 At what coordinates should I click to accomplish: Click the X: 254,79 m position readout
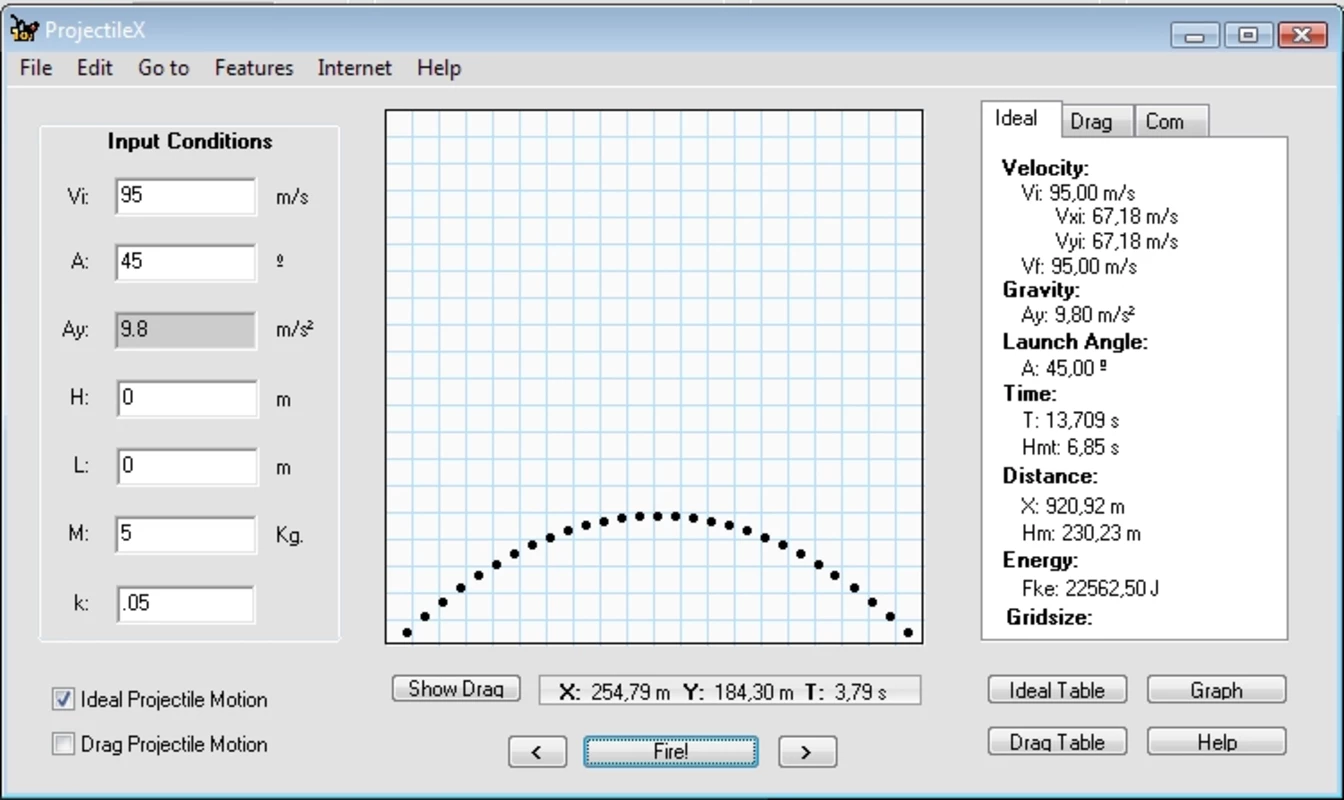(615, 691)
